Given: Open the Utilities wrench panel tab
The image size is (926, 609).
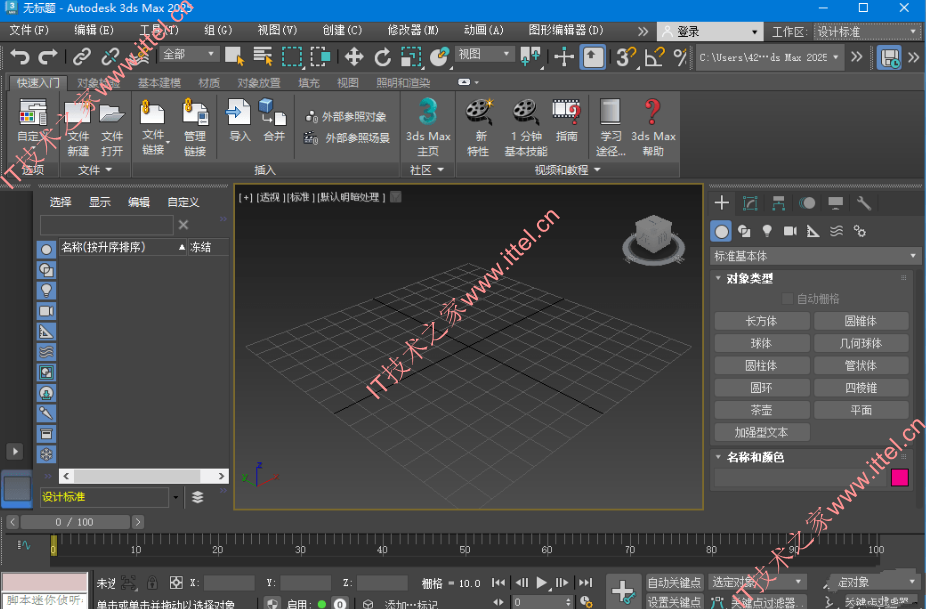Looking at the screenshot, I should coord(863,203).
